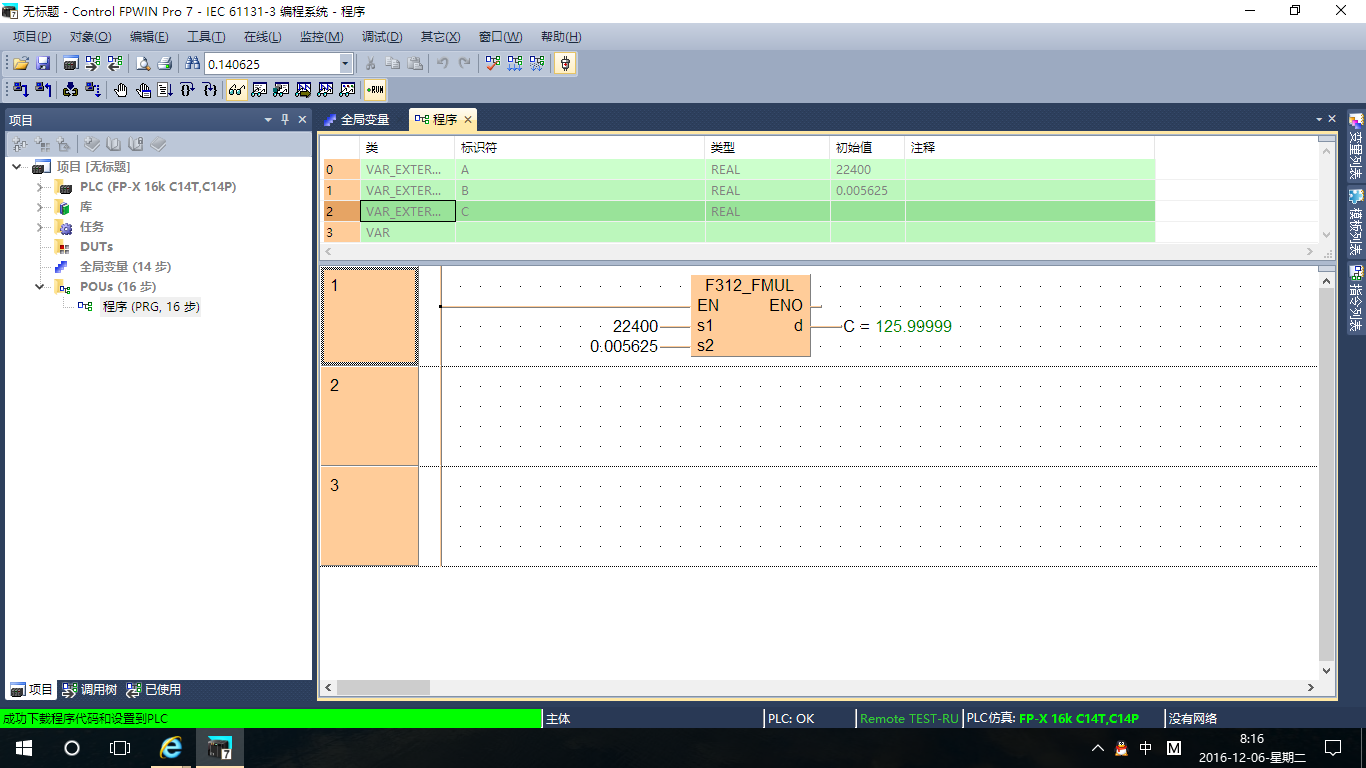Click the binoculars find icon
The width and height of the screenshot is (1366, 768).
click(193, 63)
